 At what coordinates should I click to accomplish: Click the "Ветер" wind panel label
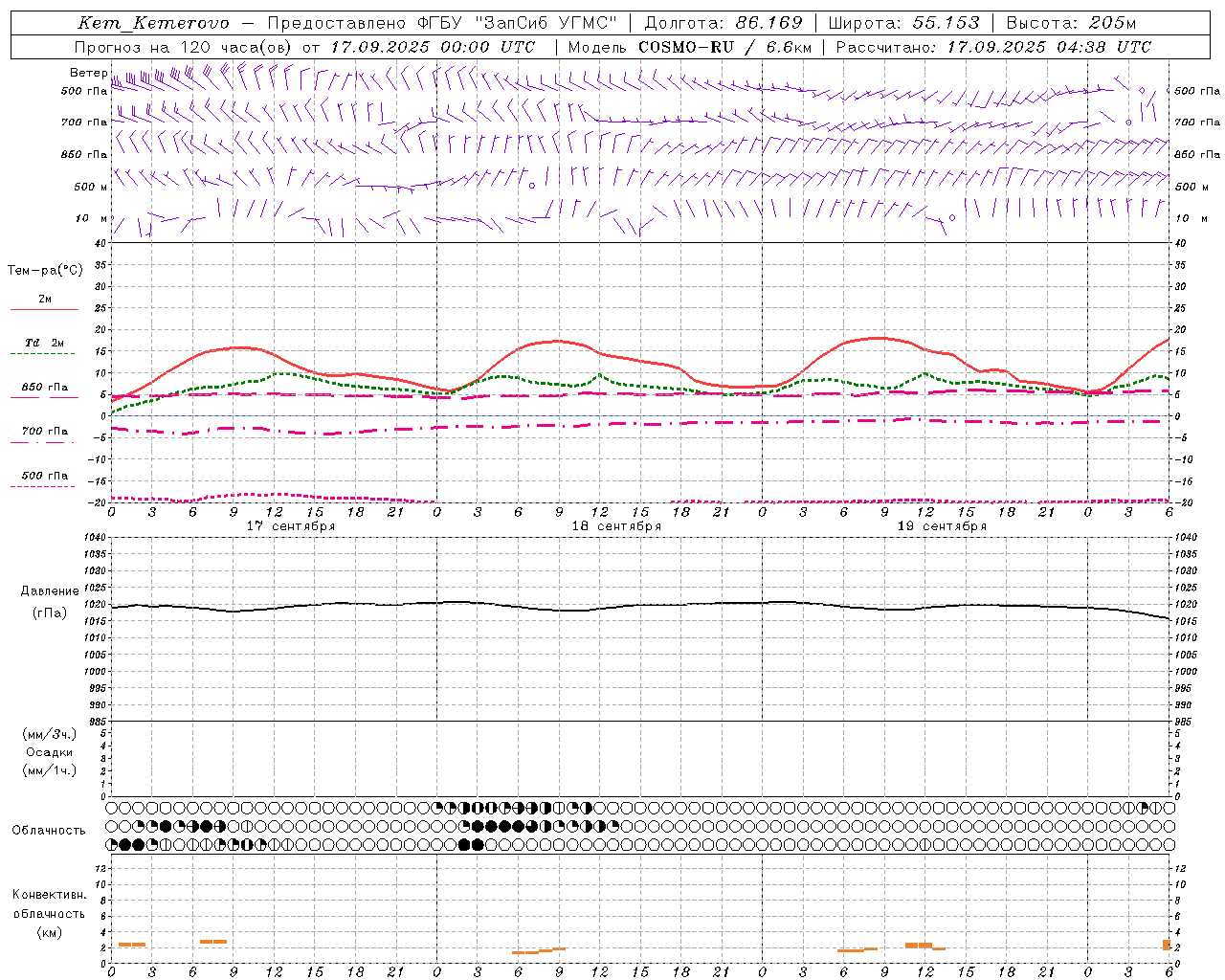tap(88, 73)
